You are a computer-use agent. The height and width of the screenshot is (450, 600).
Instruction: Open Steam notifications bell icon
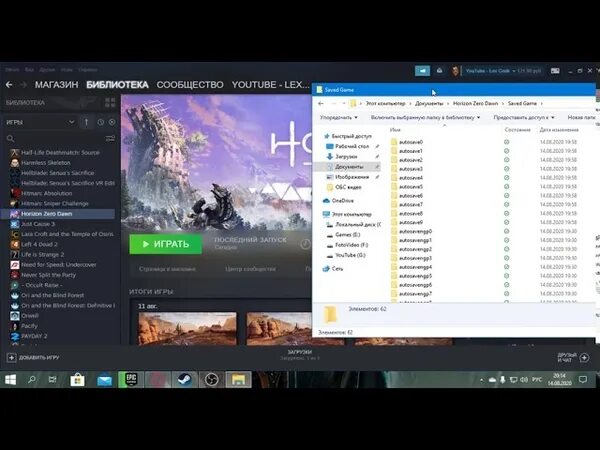pyautogui.click(x=440, y=71)
